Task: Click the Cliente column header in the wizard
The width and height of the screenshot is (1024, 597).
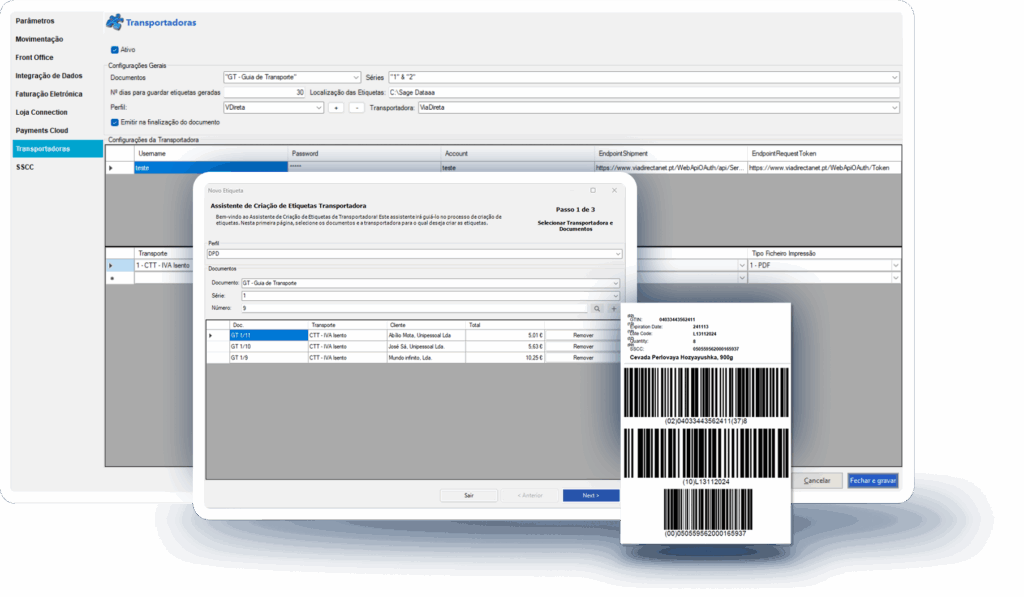Action: click(x=426, y=325)
